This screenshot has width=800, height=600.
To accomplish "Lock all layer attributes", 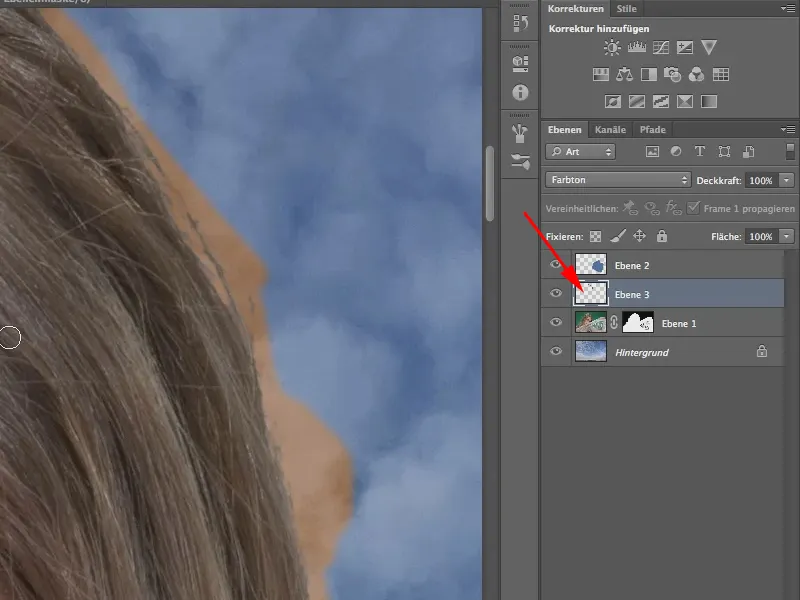I will tap(662, 236).
